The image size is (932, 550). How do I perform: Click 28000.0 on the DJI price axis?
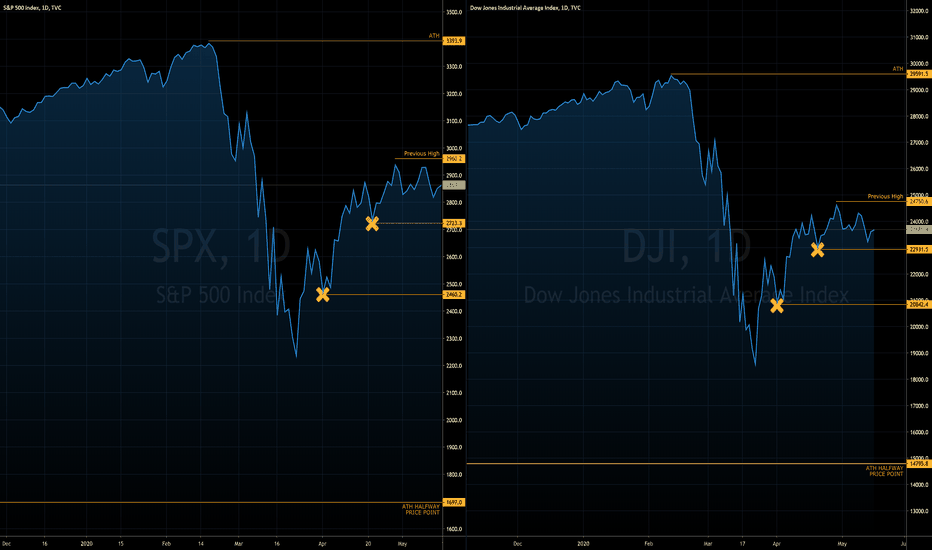(919, 117)
